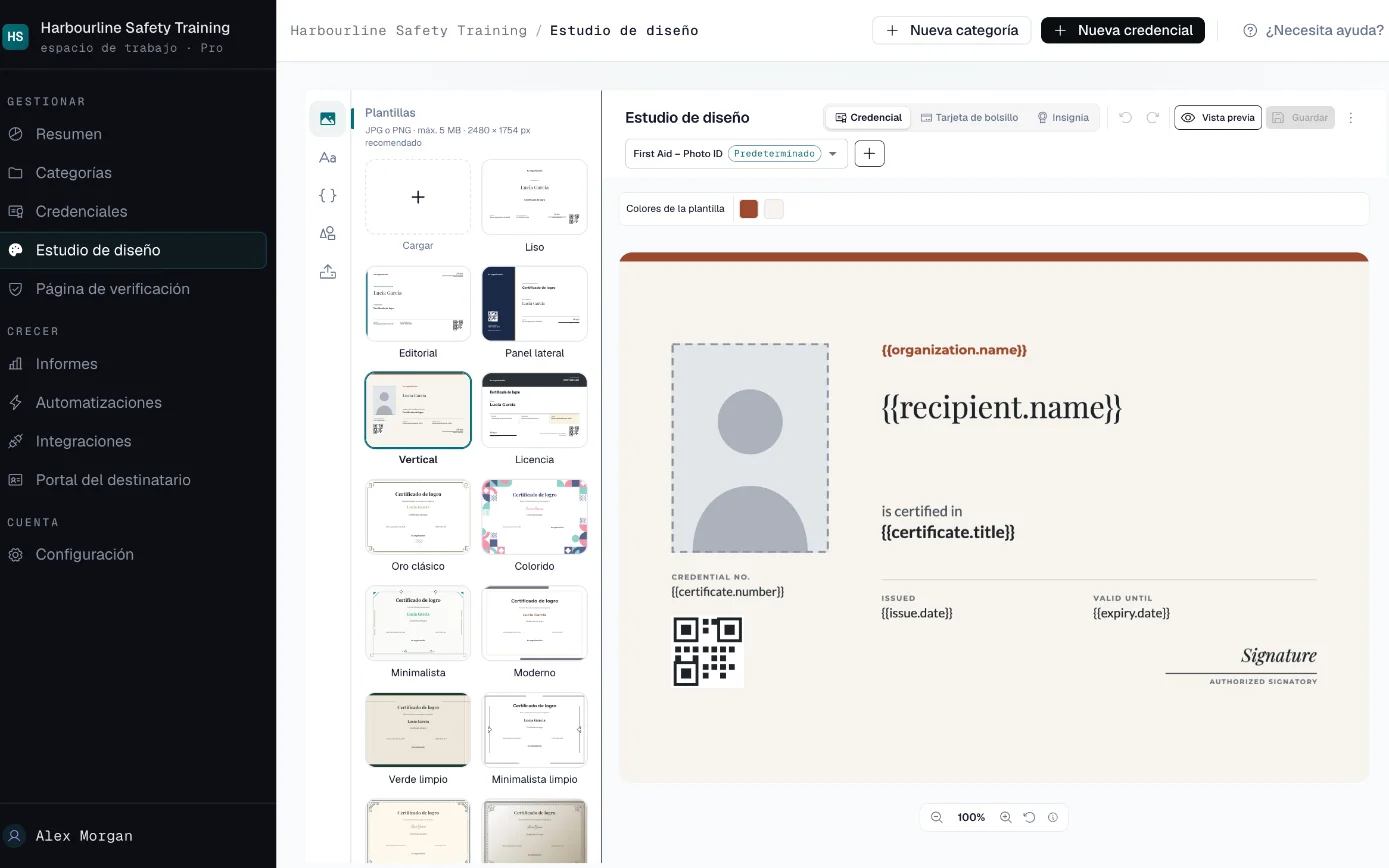The image size is (1389, 868).
Task: Switch to the Credencial tab
Action: [868, 118]
